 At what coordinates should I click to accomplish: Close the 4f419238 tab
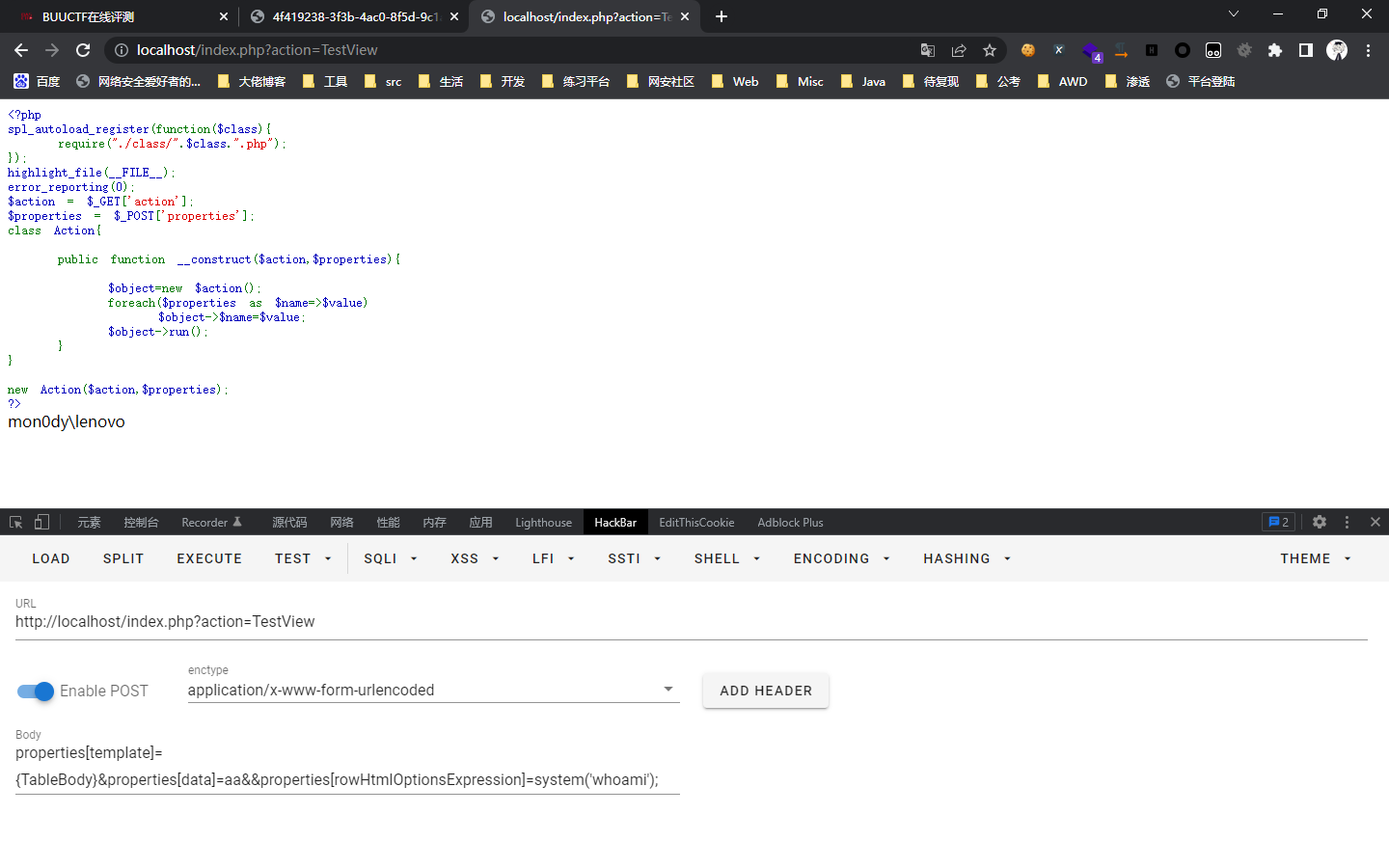454,16
